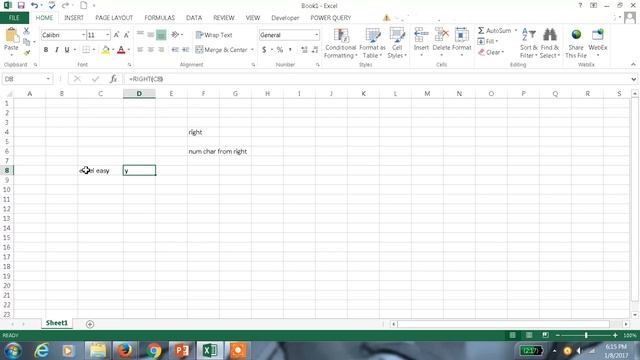Toggle Underline formatting

tap(67, 50)
